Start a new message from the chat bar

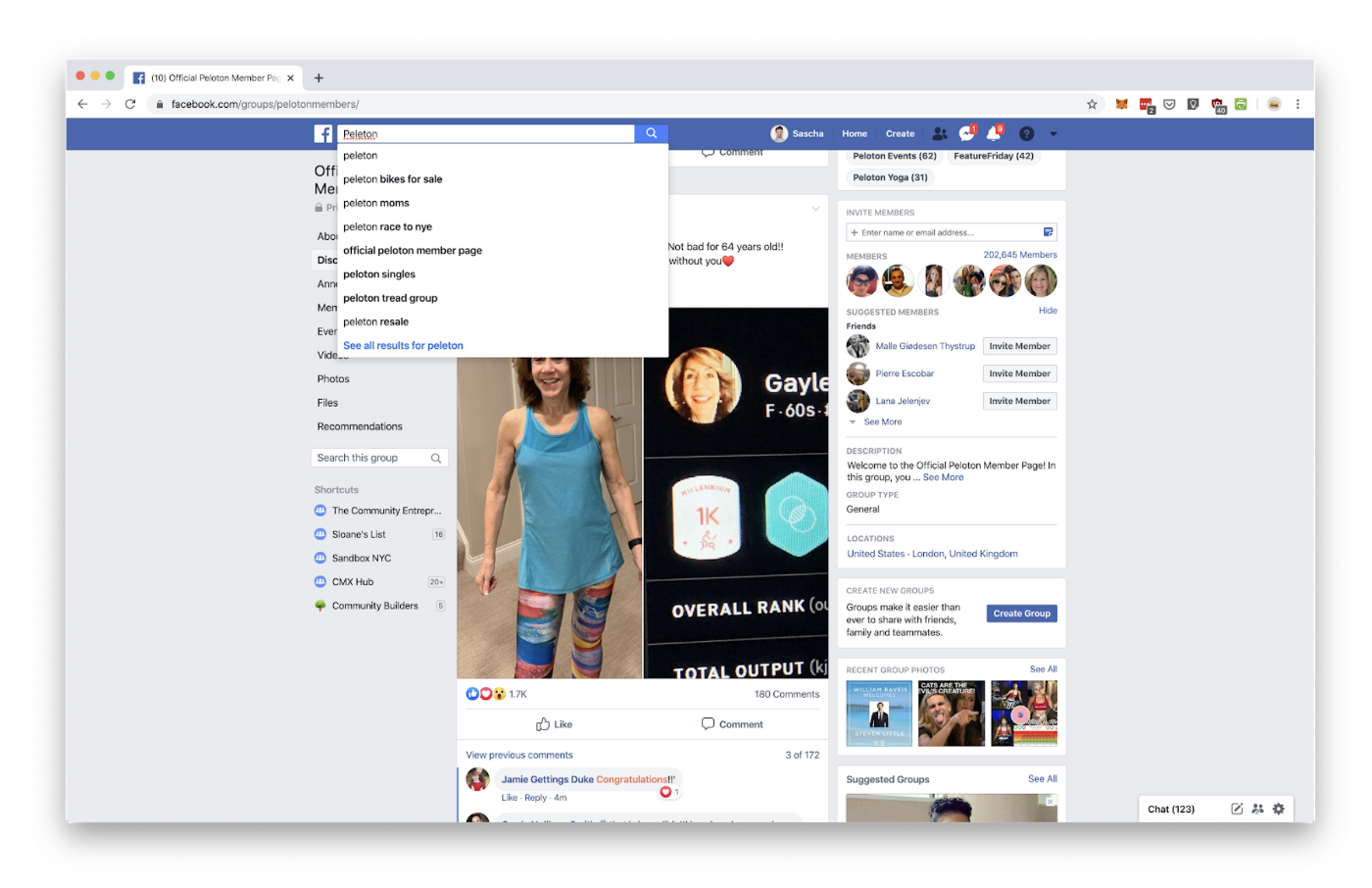coord(1237,809)
